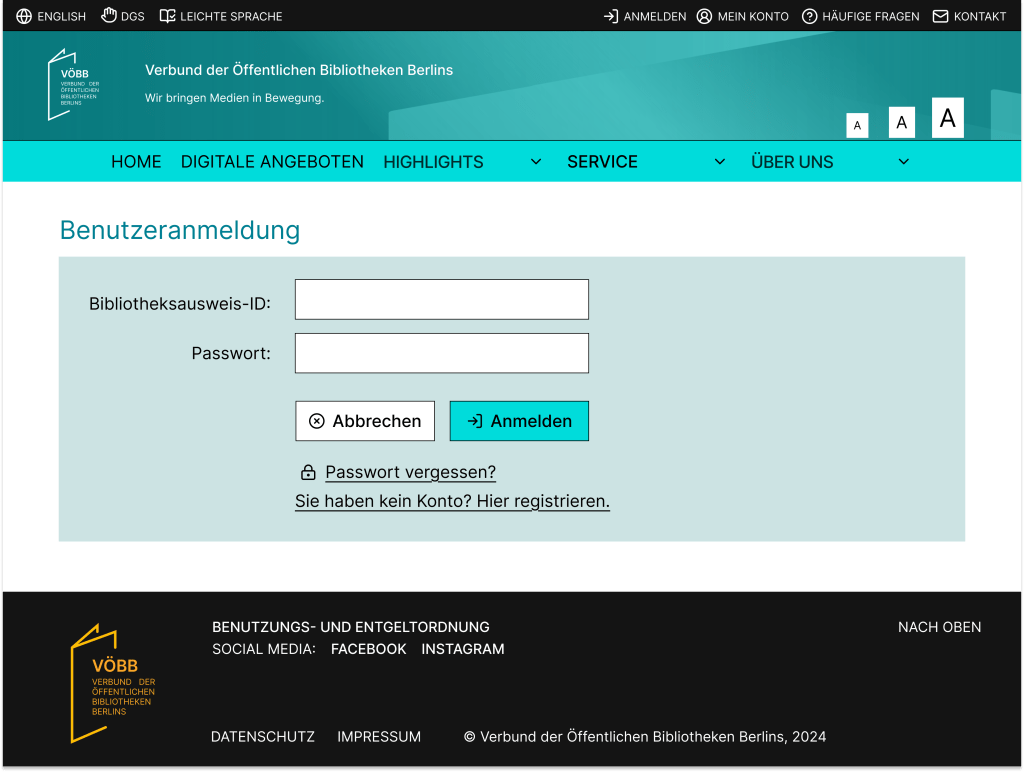Open Häufige Fragen question mark icon

810,16
